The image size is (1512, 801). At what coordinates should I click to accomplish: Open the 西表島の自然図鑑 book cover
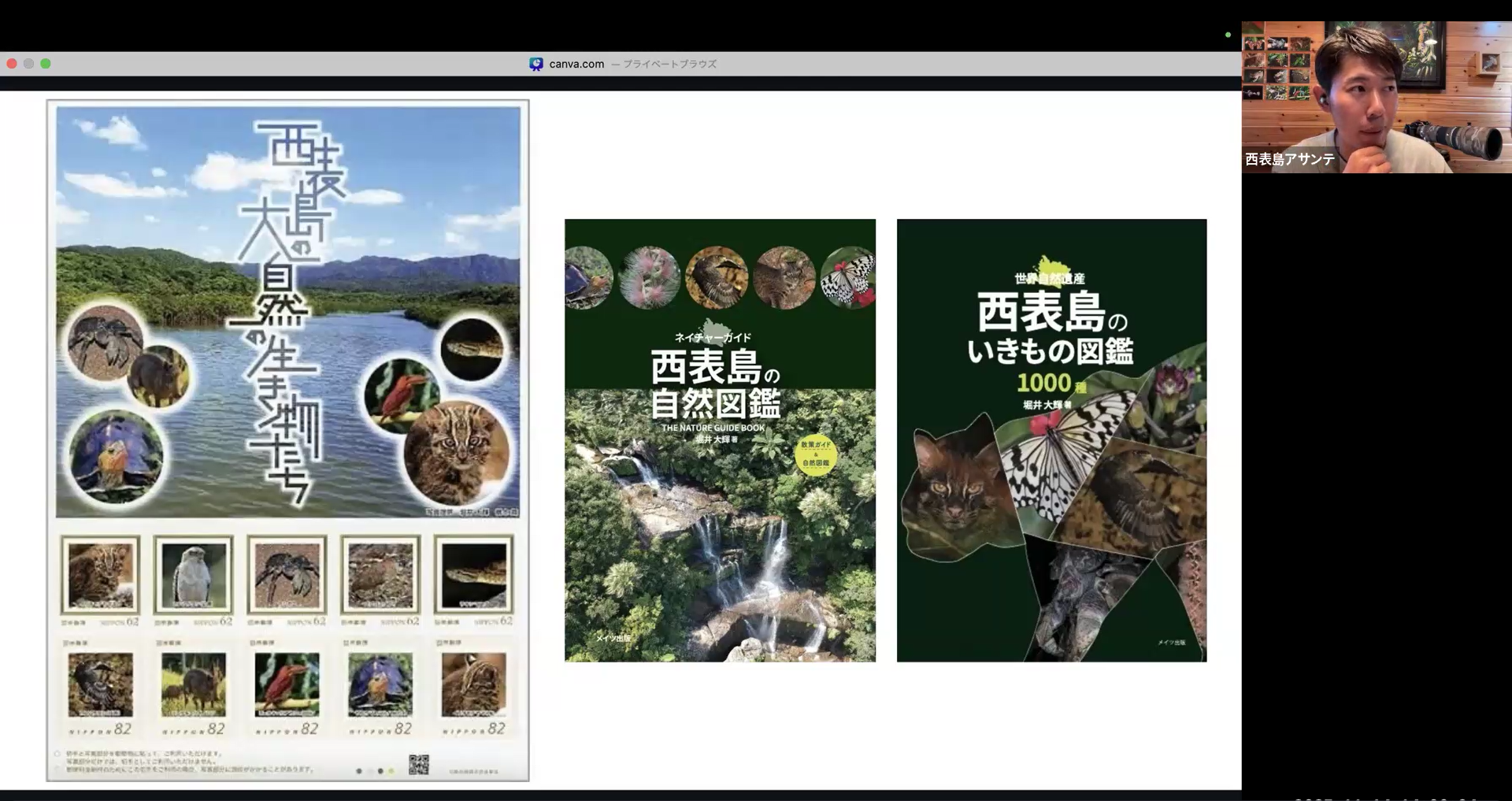720,440
